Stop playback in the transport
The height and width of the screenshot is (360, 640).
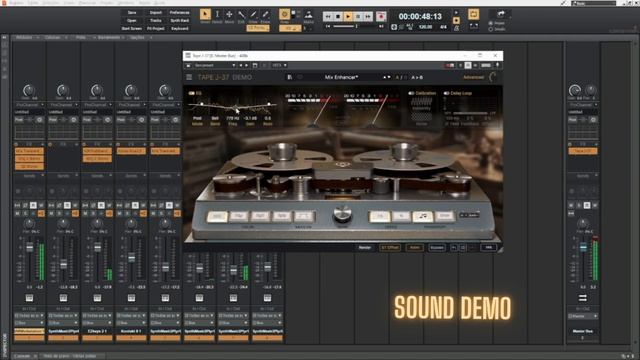click(x=338, y=16)
